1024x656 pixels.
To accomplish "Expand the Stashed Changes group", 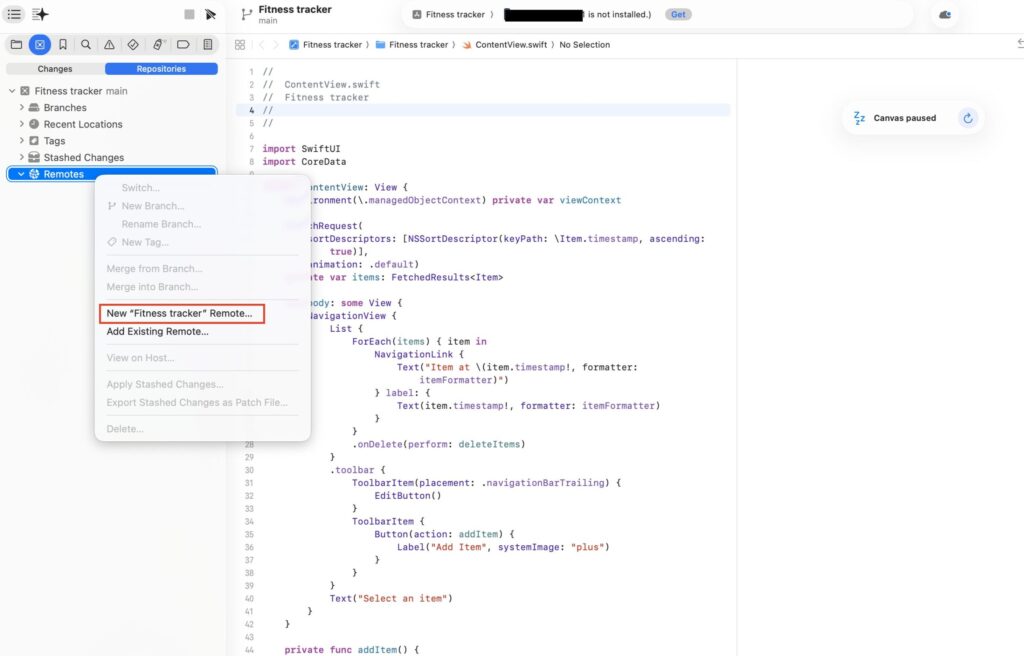I will (x=22, y=157).
